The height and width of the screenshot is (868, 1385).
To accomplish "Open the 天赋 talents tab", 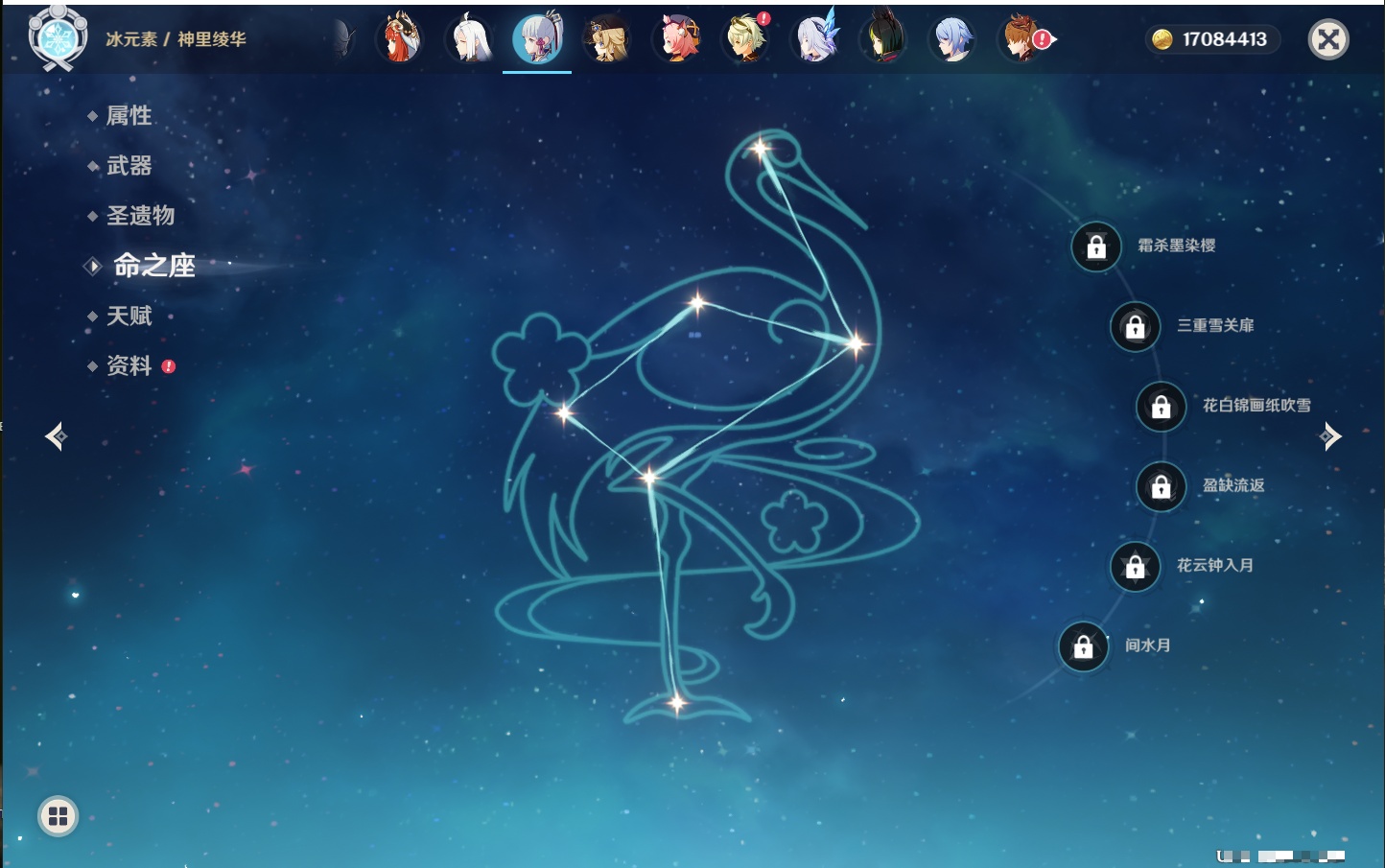I will [x=129, y=316].
